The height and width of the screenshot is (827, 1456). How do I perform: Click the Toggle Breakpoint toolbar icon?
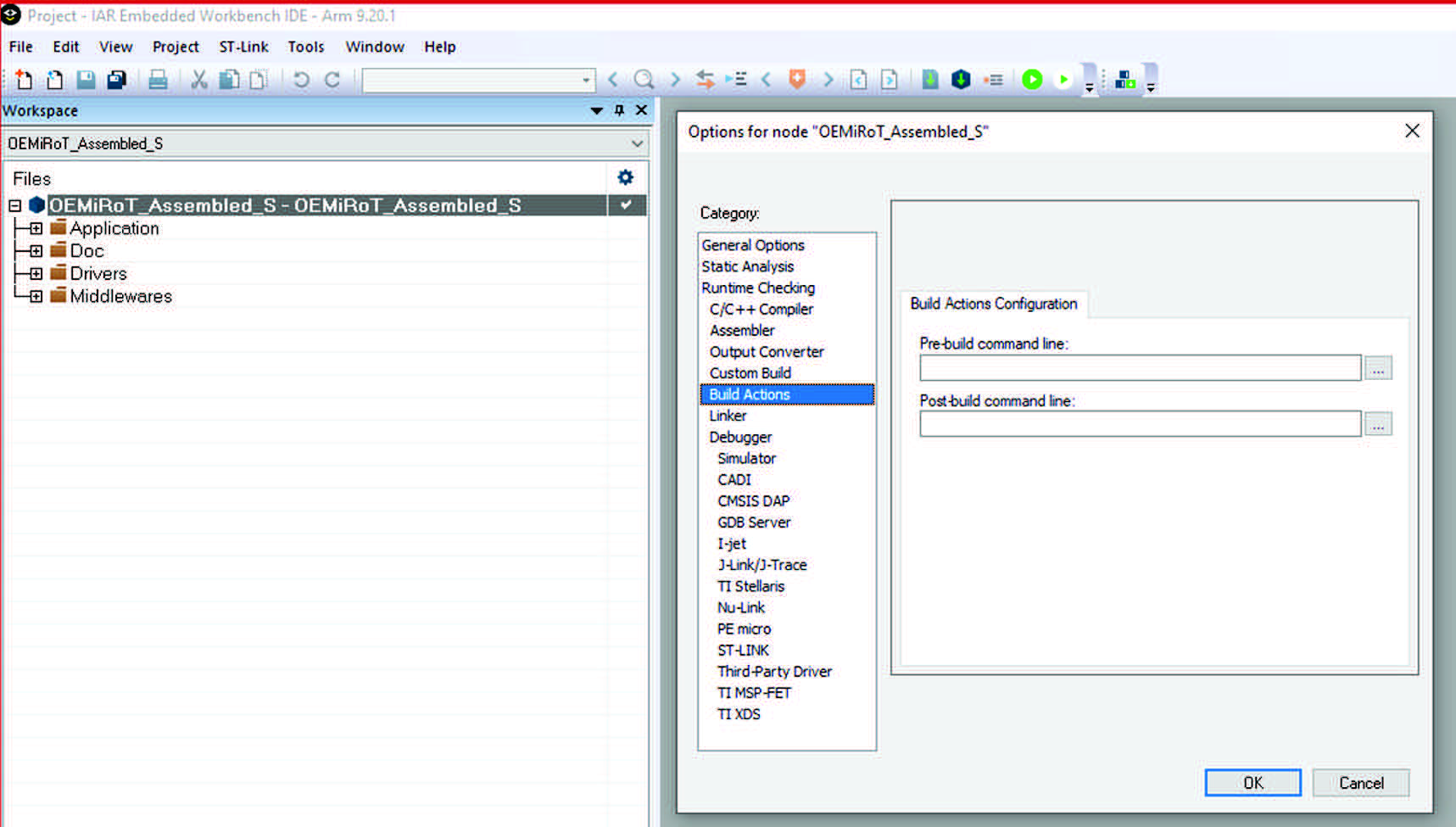point(993,80)
